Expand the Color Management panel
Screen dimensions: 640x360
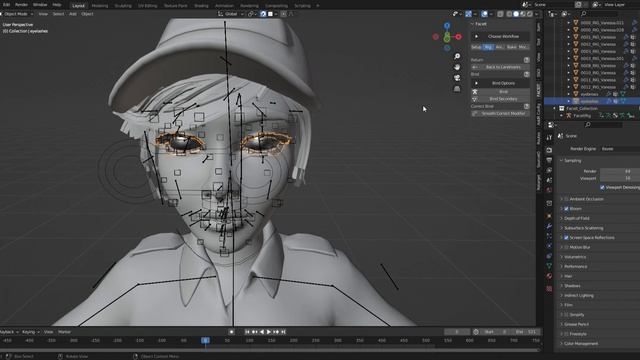(x=579, y=344)
